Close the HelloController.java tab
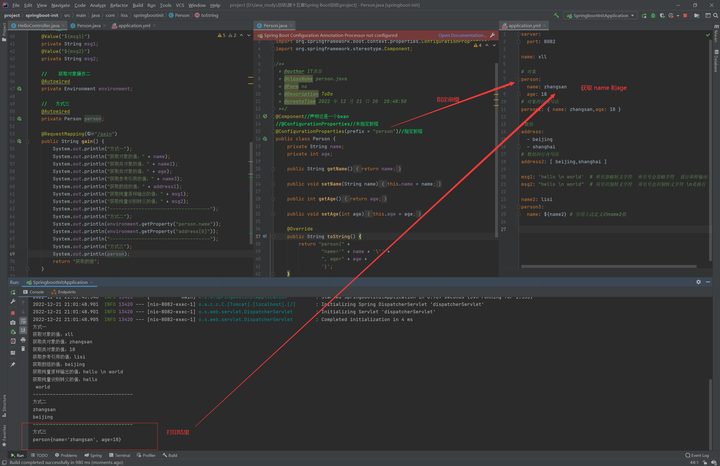 coord(64,26)
